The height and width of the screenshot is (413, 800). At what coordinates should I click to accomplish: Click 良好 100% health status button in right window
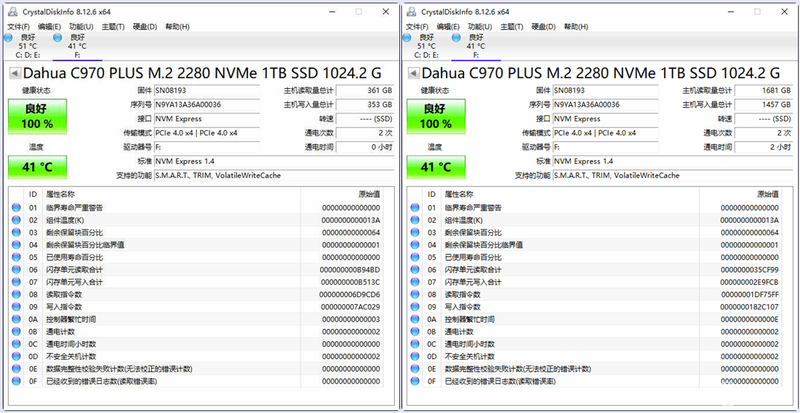click(436, 116)
